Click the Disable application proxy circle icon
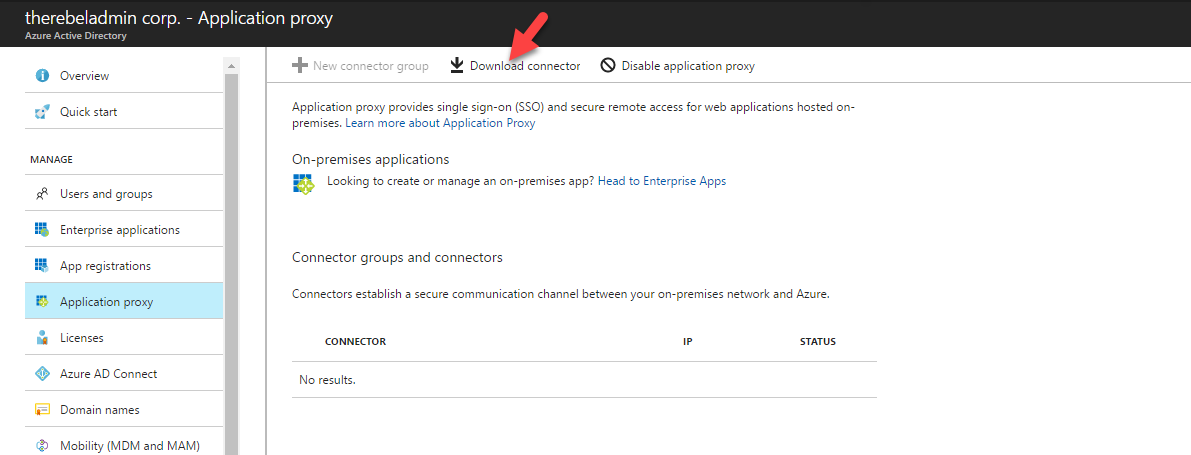Viewport: 1191px width, 455px height. (x=608, y=66)
